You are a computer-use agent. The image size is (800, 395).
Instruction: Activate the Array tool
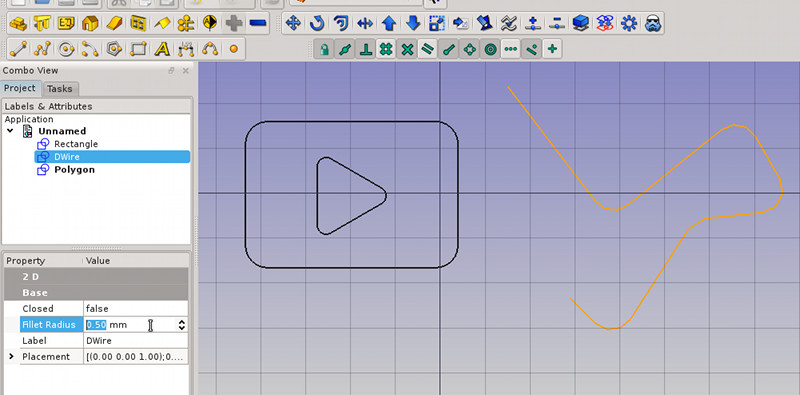tap(629, 23)
